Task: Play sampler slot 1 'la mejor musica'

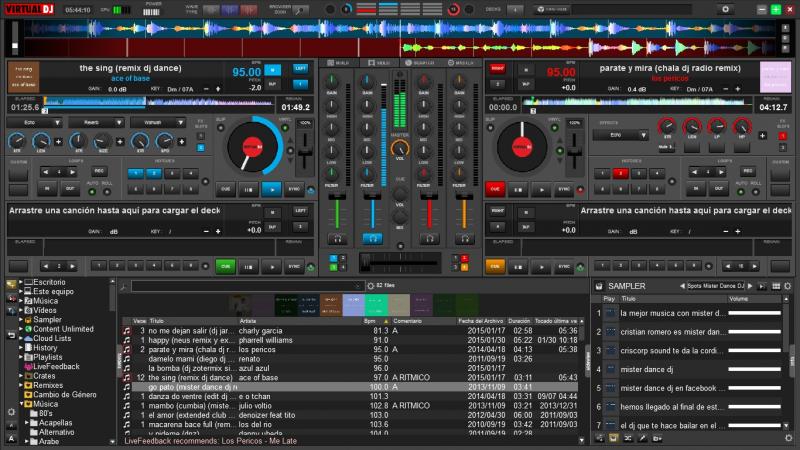Action: tap(610, 313)
